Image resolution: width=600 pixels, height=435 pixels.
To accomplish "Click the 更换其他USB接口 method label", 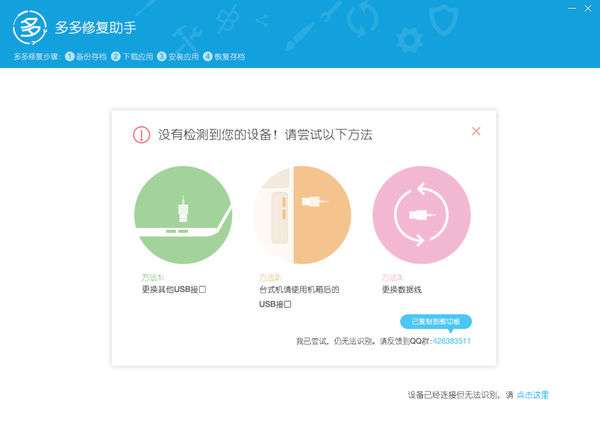I will pyautogui.click(x=174, y=289).
